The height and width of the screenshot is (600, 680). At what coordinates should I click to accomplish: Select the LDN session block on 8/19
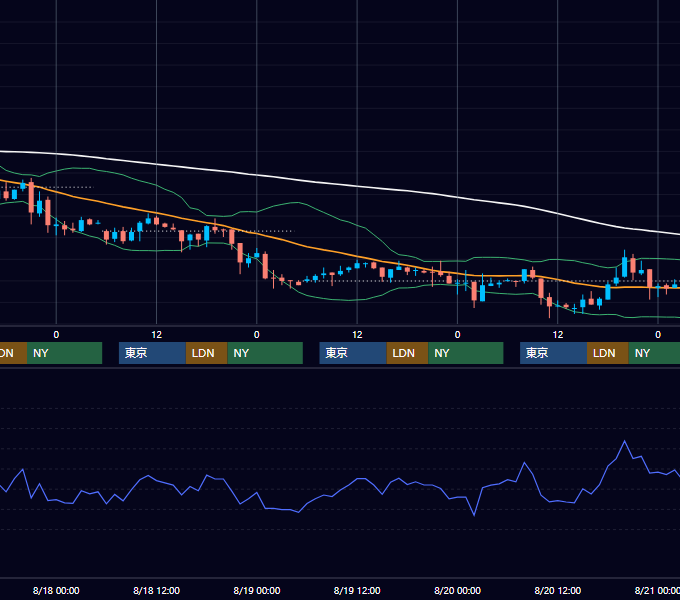[x=407, y=353]
